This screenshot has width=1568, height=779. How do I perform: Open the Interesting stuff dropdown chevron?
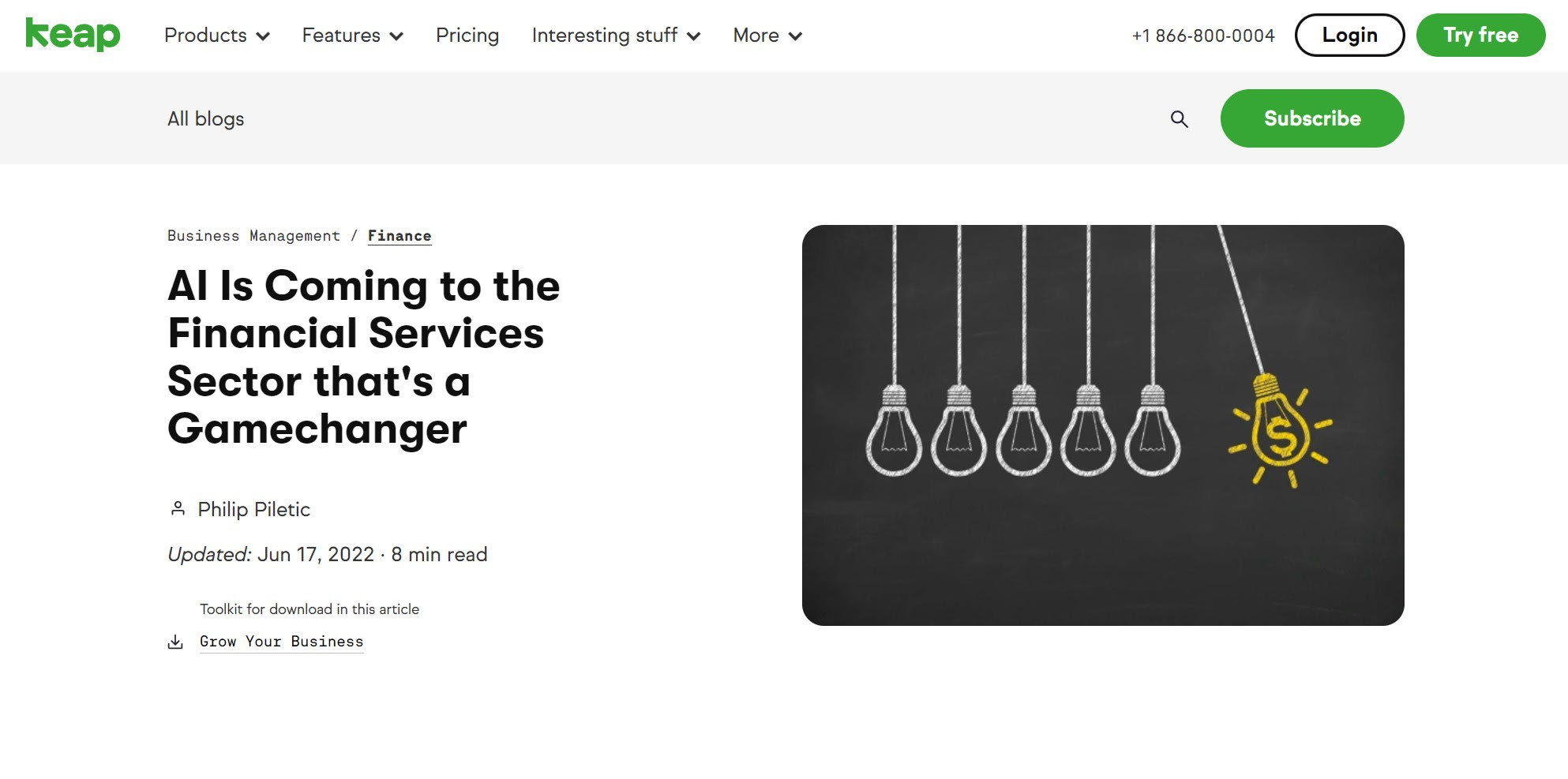pos(693,36)
